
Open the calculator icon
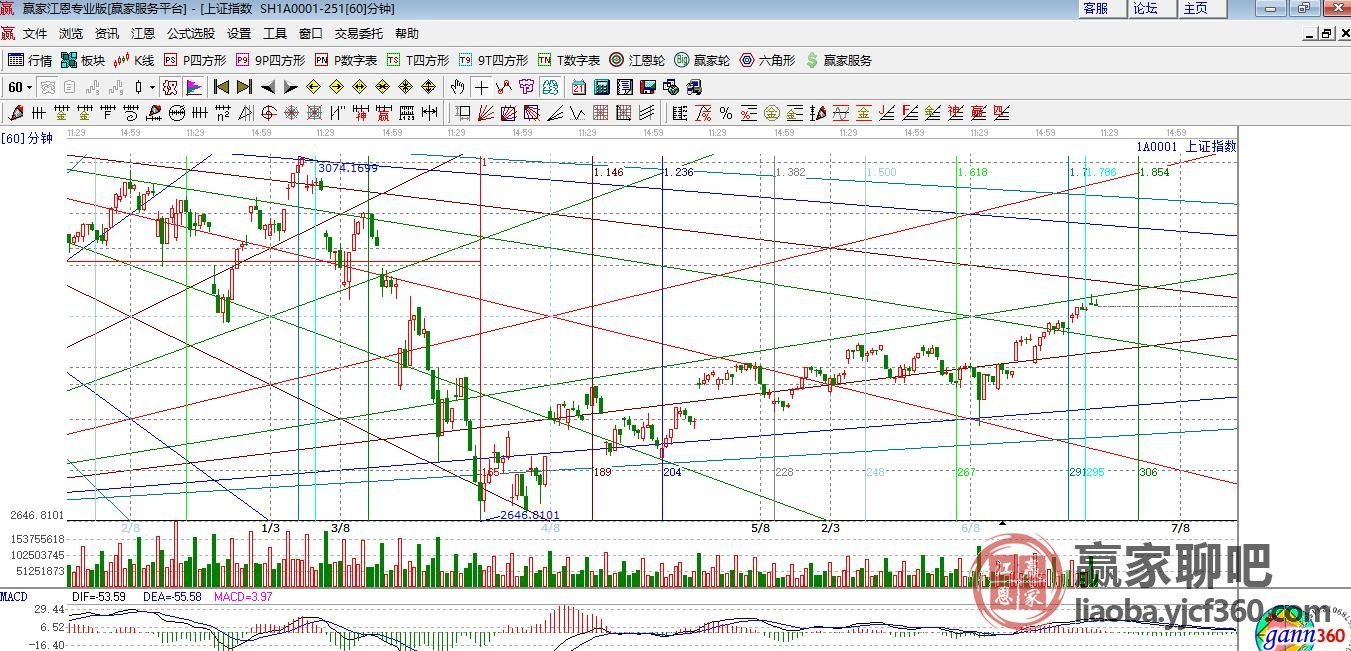coord(602,87)
